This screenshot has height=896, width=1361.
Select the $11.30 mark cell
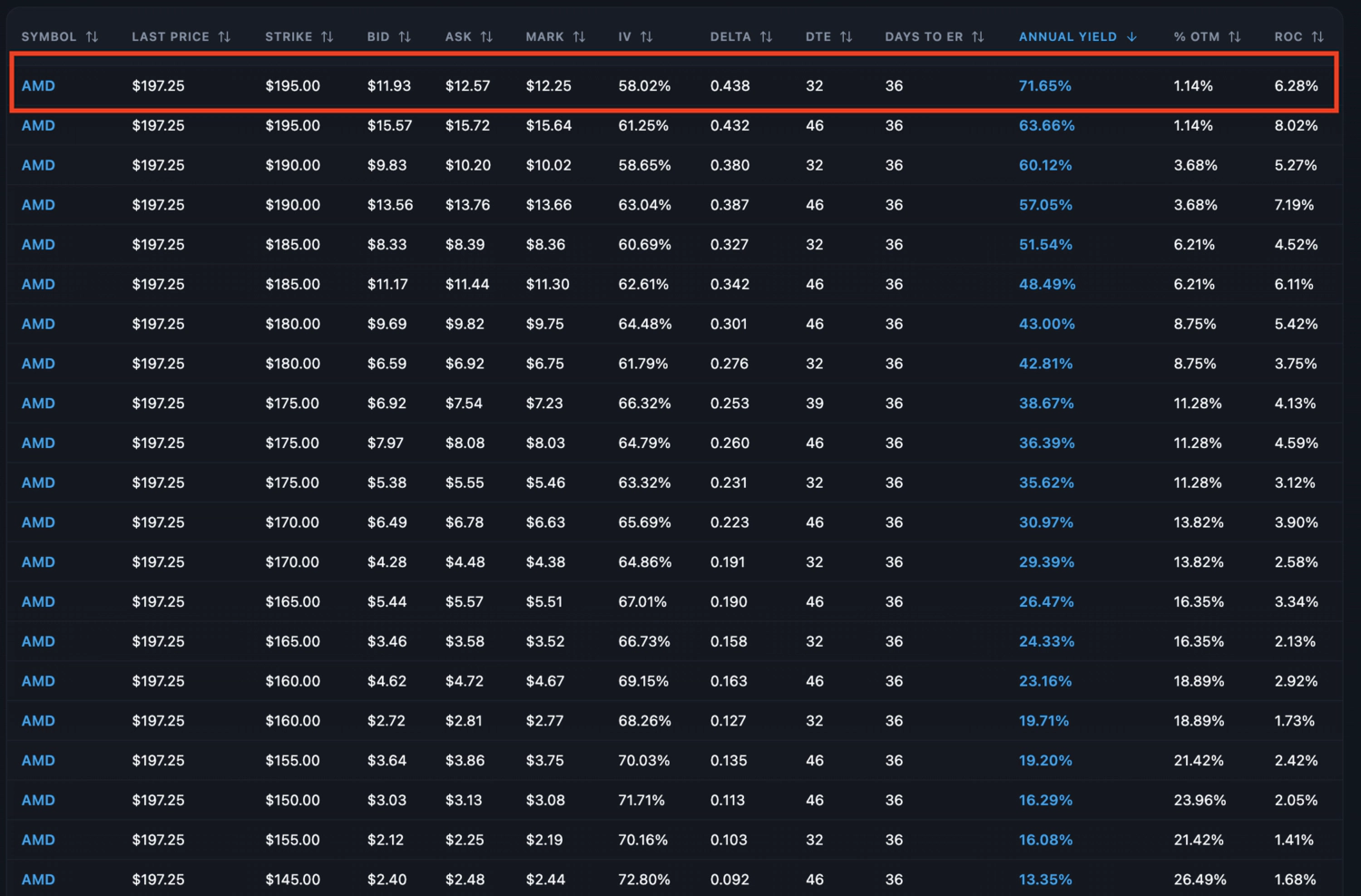pos(547,284)
